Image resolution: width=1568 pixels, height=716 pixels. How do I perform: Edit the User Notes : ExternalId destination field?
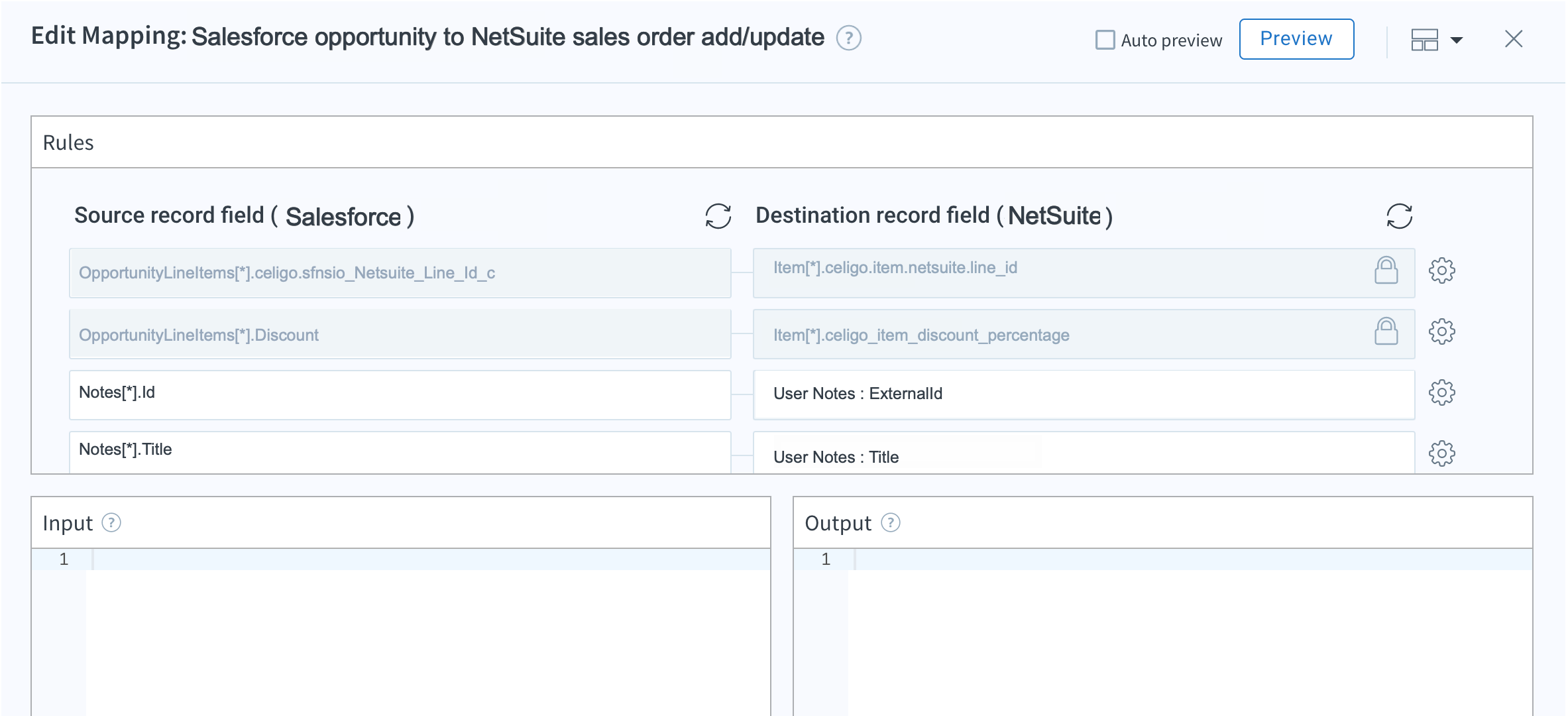pos(1084,395)
